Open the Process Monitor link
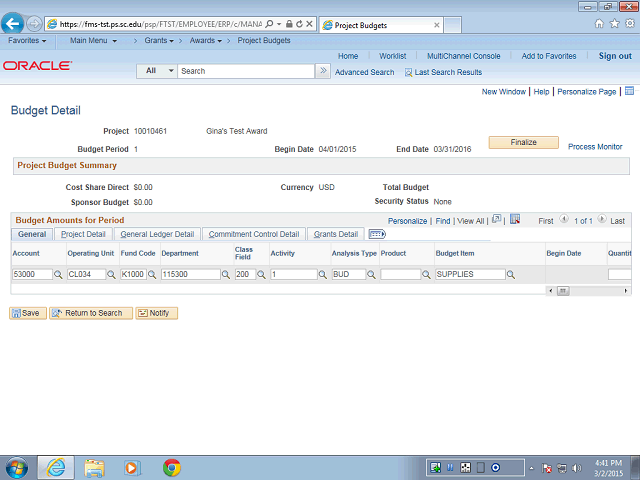Viewport: 640px width, 480px height. (x=595, y=147)
